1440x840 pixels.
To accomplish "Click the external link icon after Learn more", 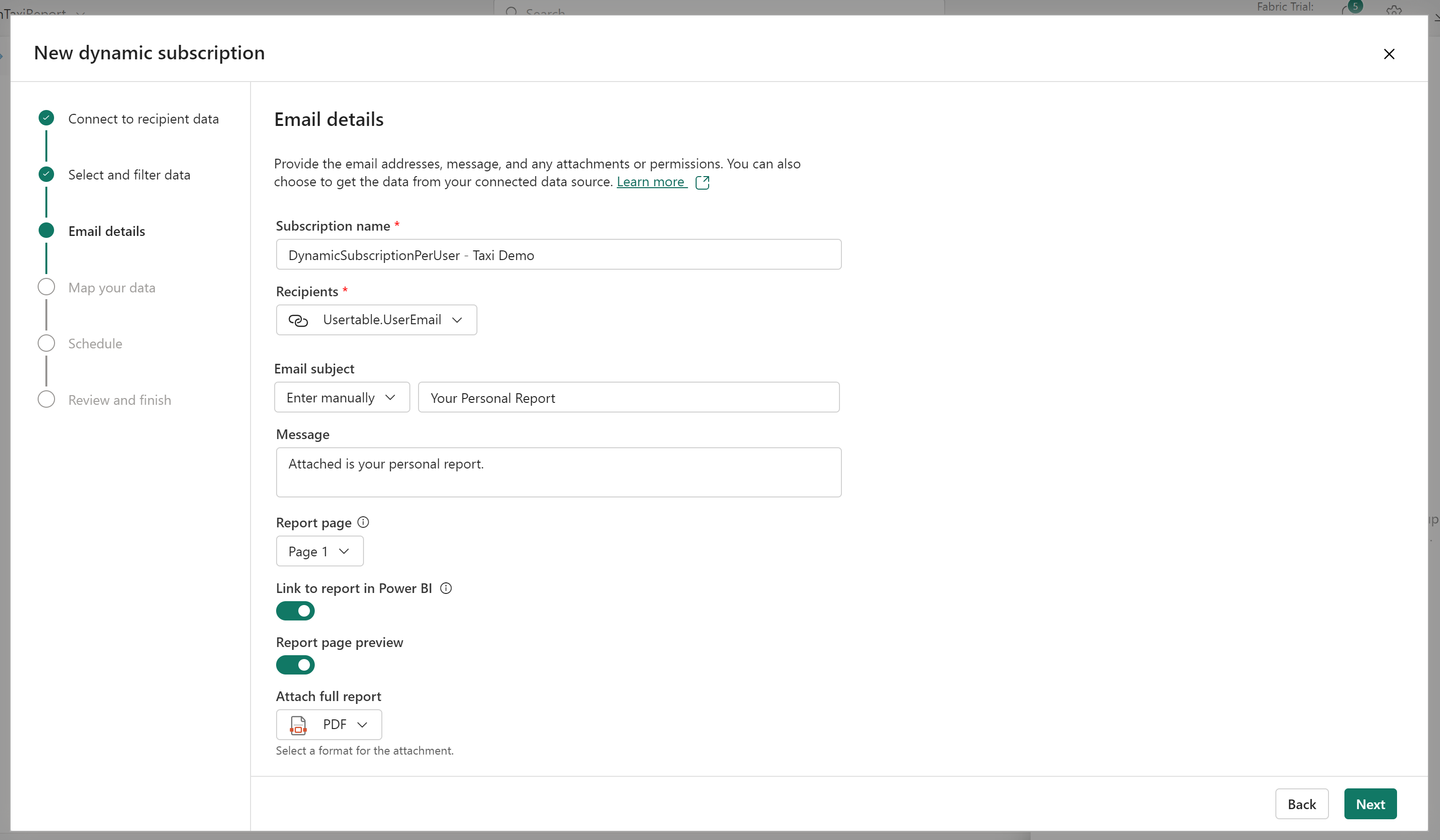I will (x=702, y=182).
